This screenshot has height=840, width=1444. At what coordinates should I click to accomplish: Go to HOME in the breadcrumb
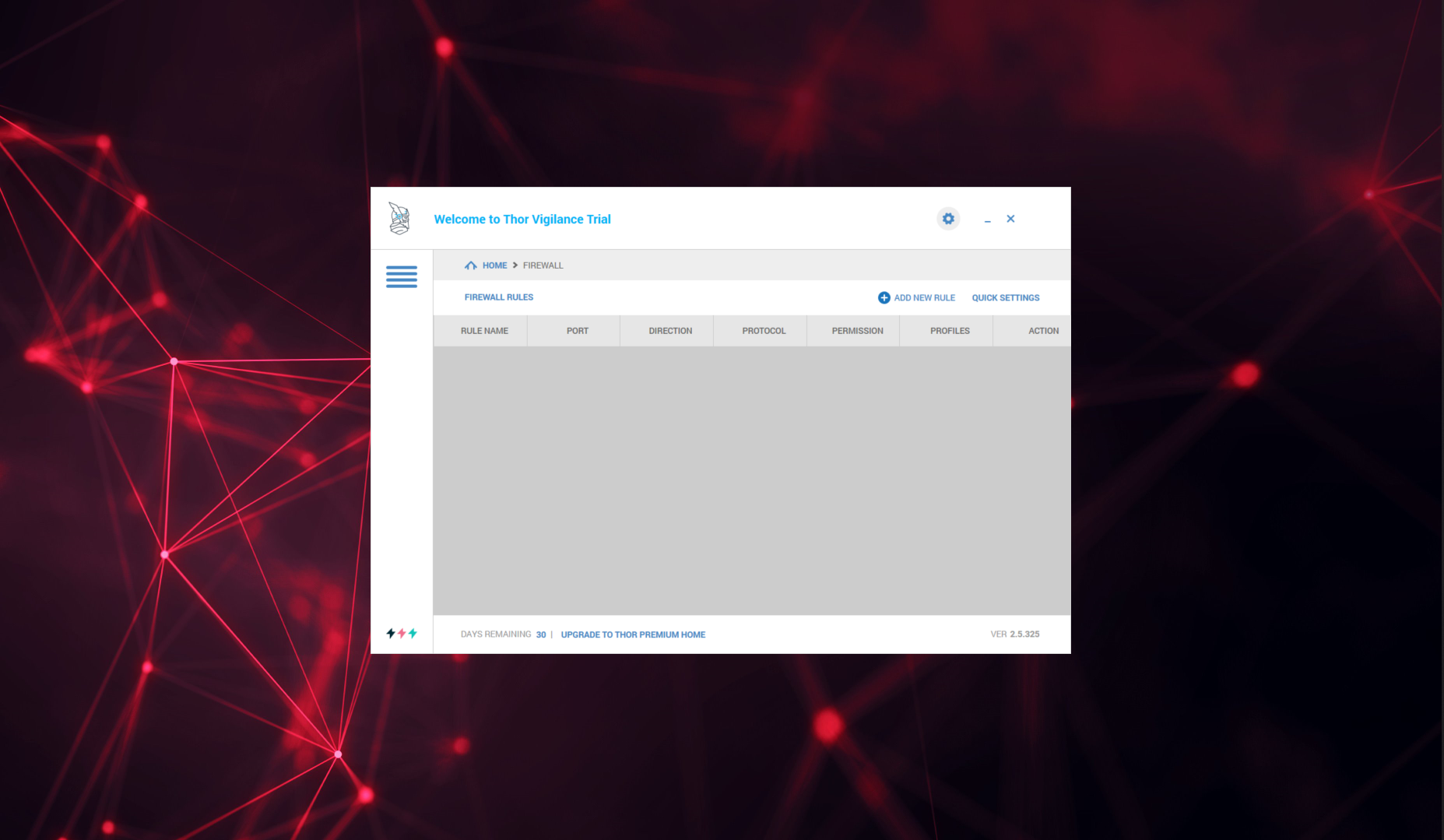click(x=494, y=265)
